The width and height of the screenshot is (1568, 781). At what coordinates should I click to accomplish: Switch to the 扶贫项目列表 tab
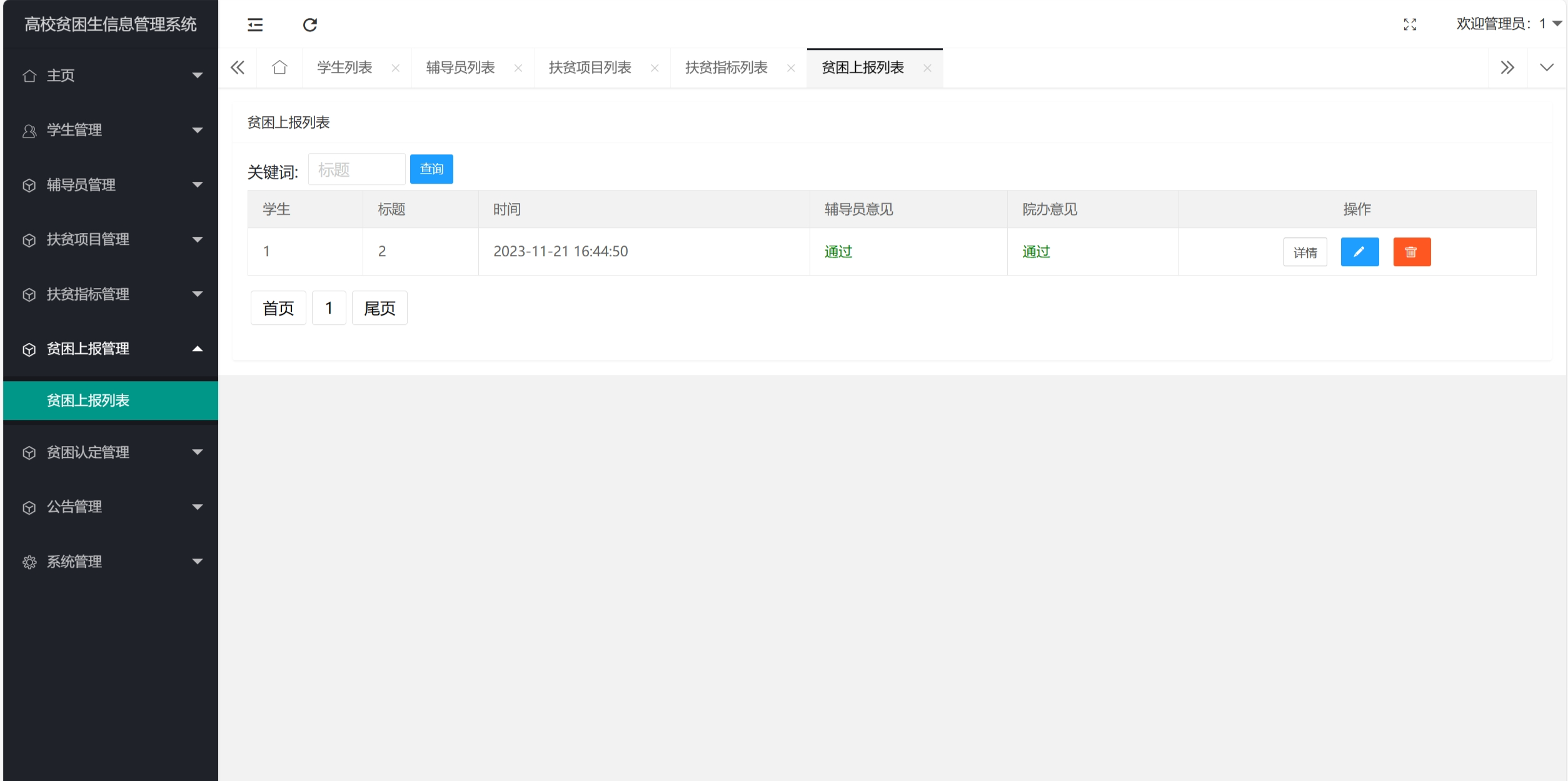point(590,67)
